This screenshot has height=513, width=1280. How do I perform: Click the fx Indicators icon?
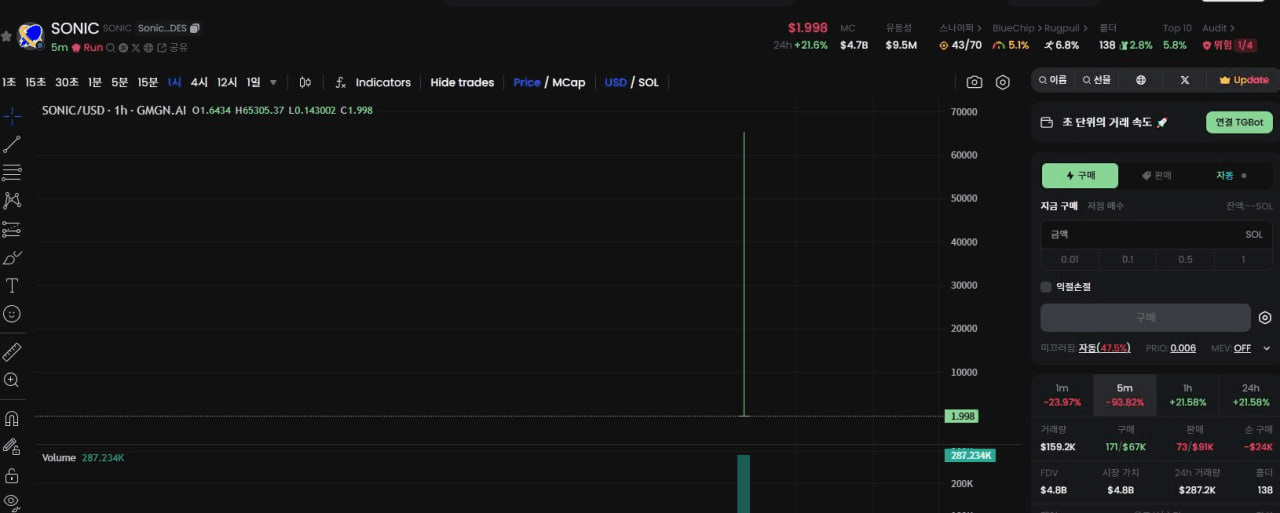340,82
